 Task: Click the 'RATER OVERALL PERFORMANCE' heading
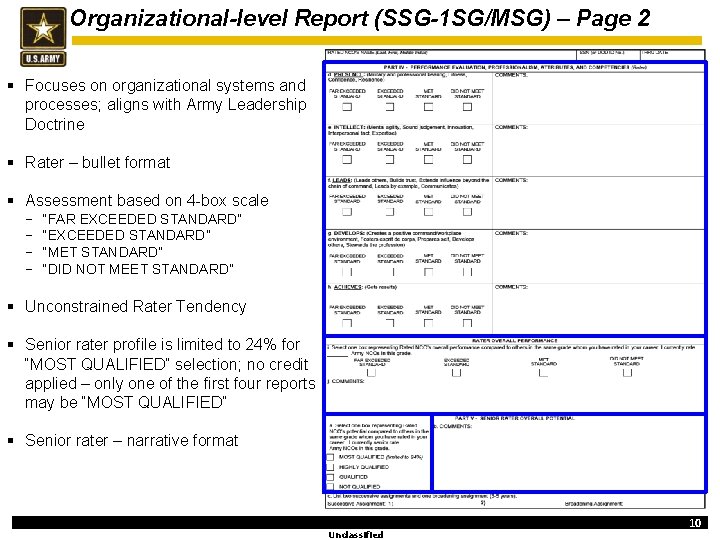tap(514, 341)
